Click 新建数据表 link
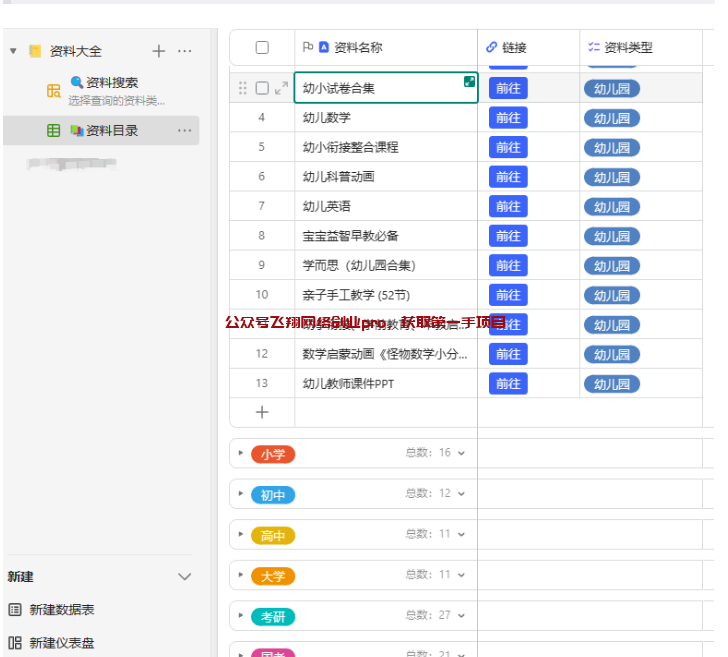This screenshot has width=728, height=657. 62,610
